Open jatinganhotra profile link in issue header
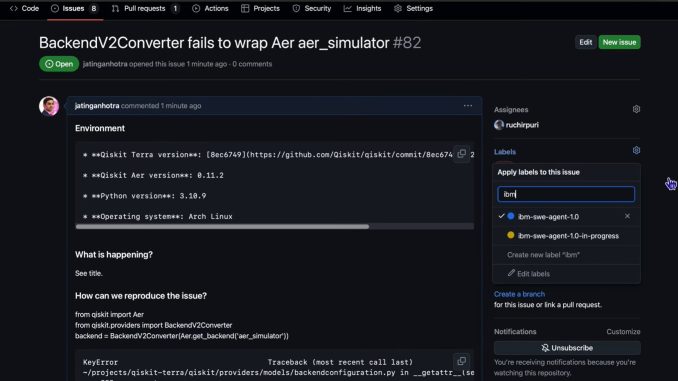Screen dimensions: 678x381 click(x=105, y=64)
